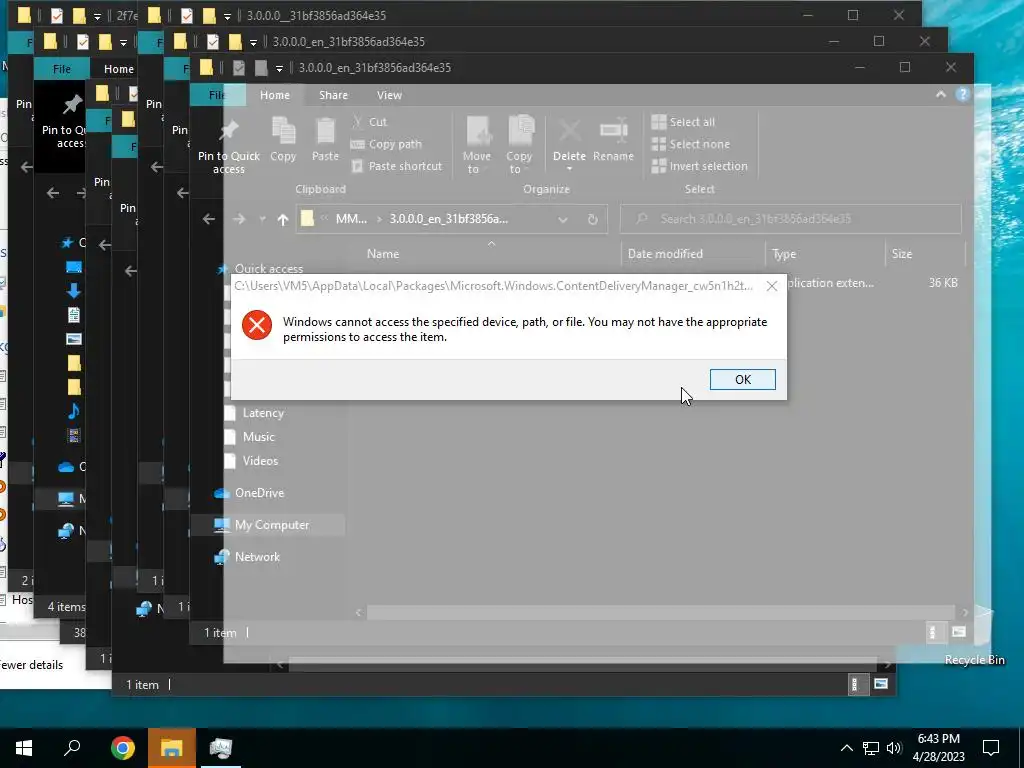Viewport: 1024px width, 768px height.
Task: Open the notification center icon
Action: [991, 748]
